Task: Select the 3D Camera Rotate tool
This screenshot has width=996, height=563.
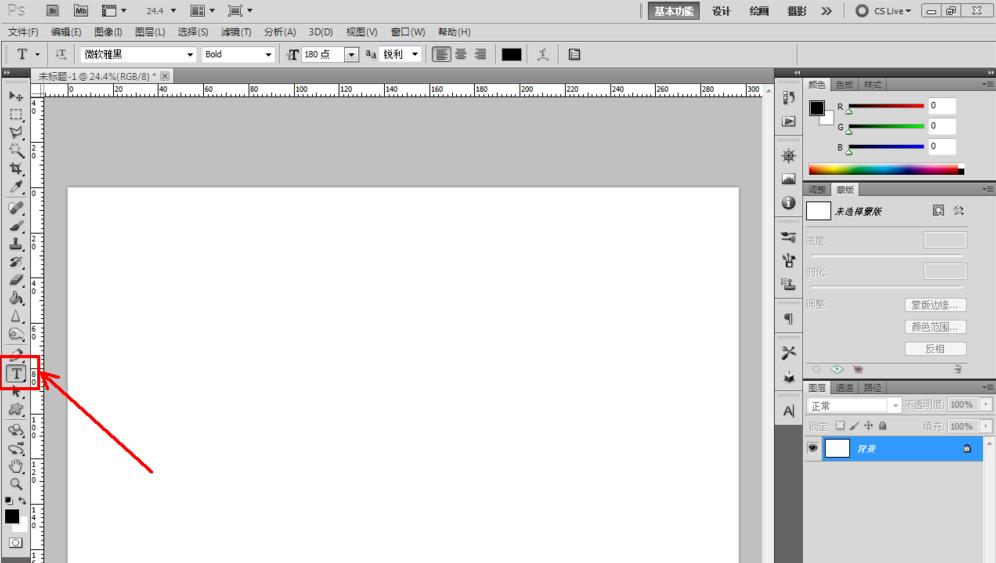Action: [x=16, y=449]
